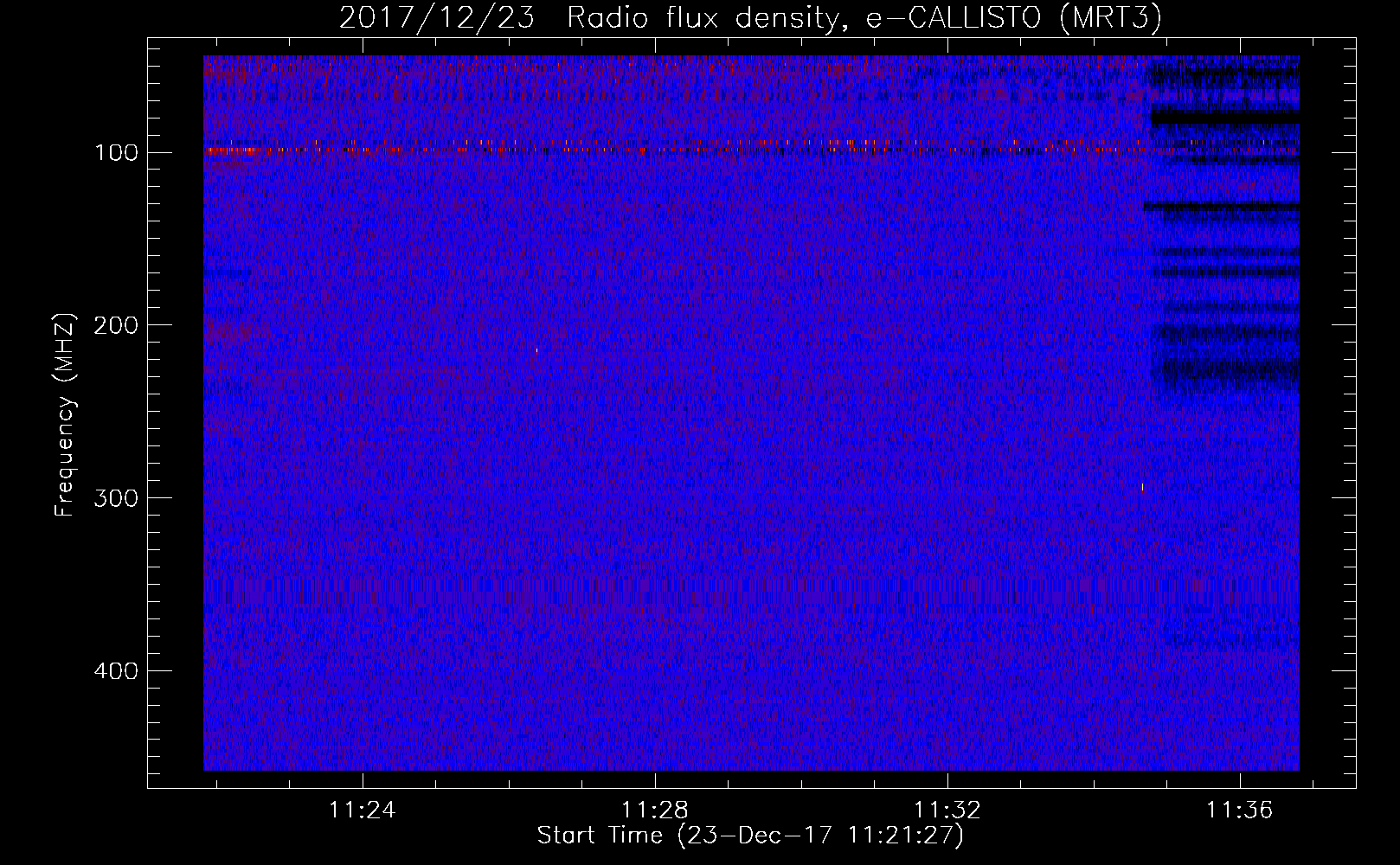Viewport: 1400px width, 865px height.
Task: Click the 11:24 time tick label
Action: pos(362,811)
